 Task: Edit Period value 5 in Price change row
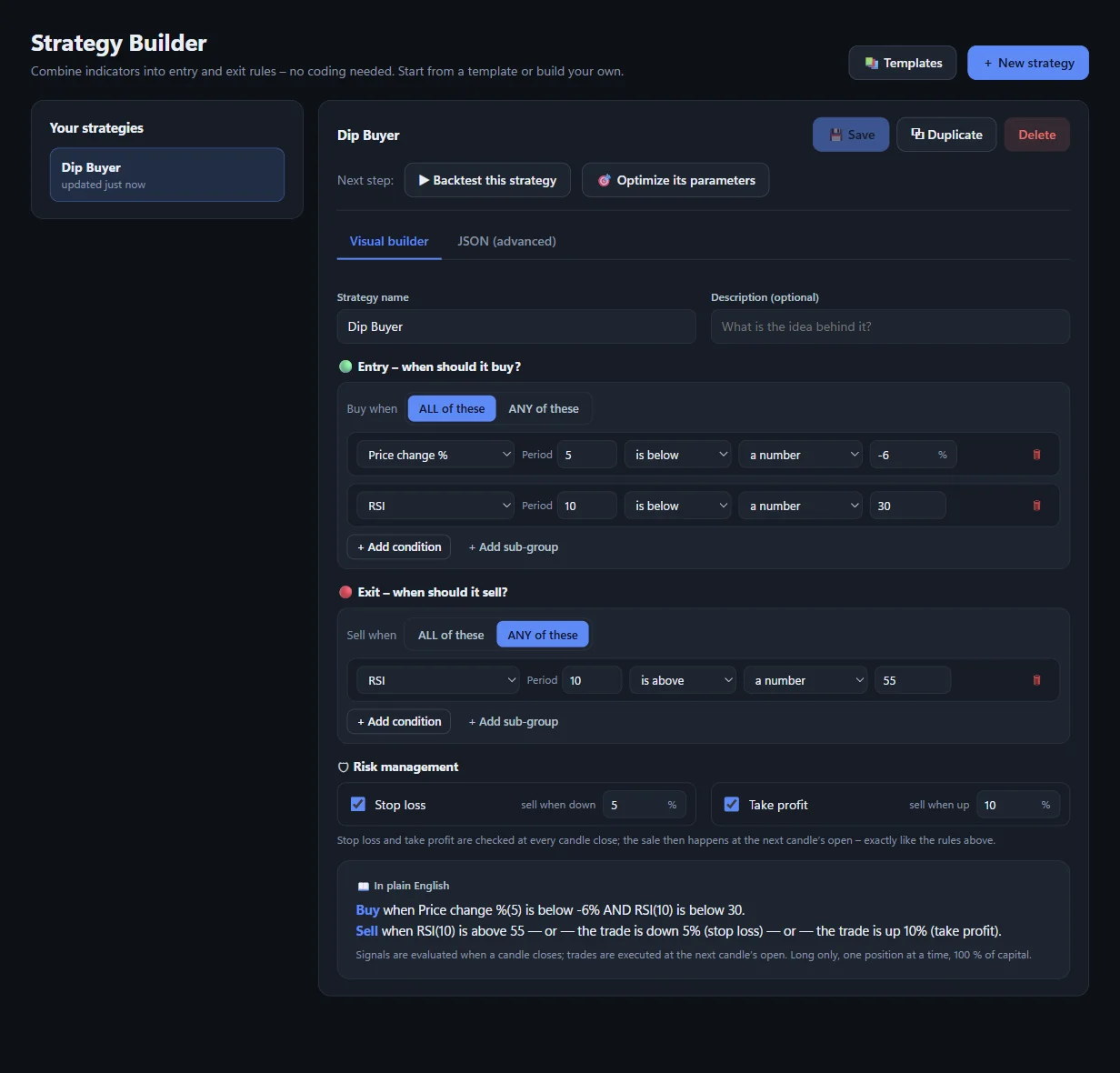[586, 455]
